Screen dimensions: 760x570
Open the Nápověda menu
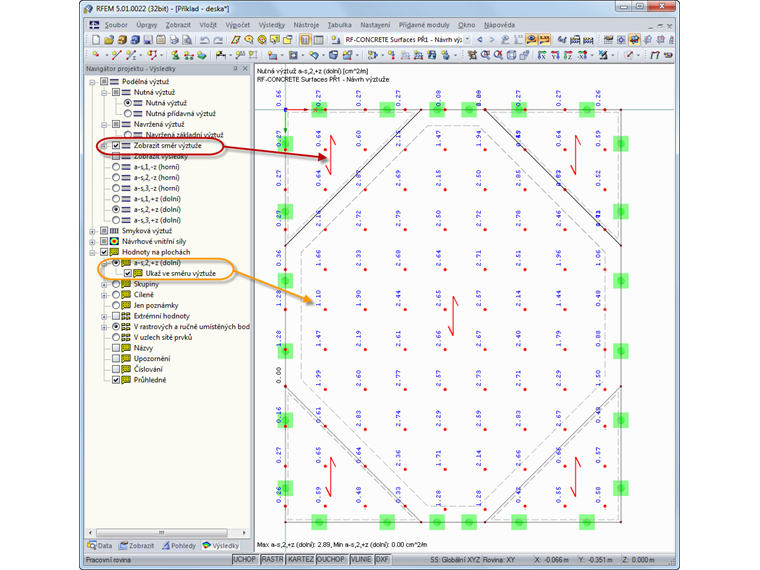(499, 25)
